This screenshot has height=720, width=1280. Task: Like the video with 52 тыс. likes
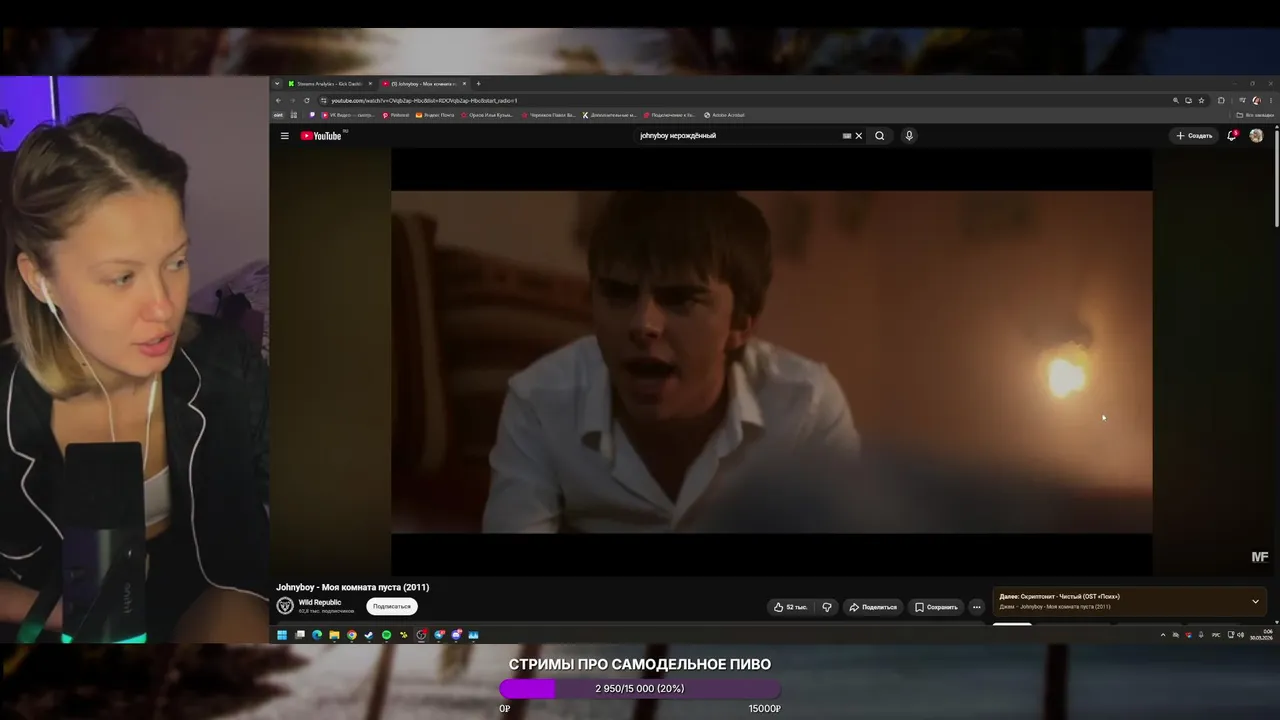click(790, 607)
